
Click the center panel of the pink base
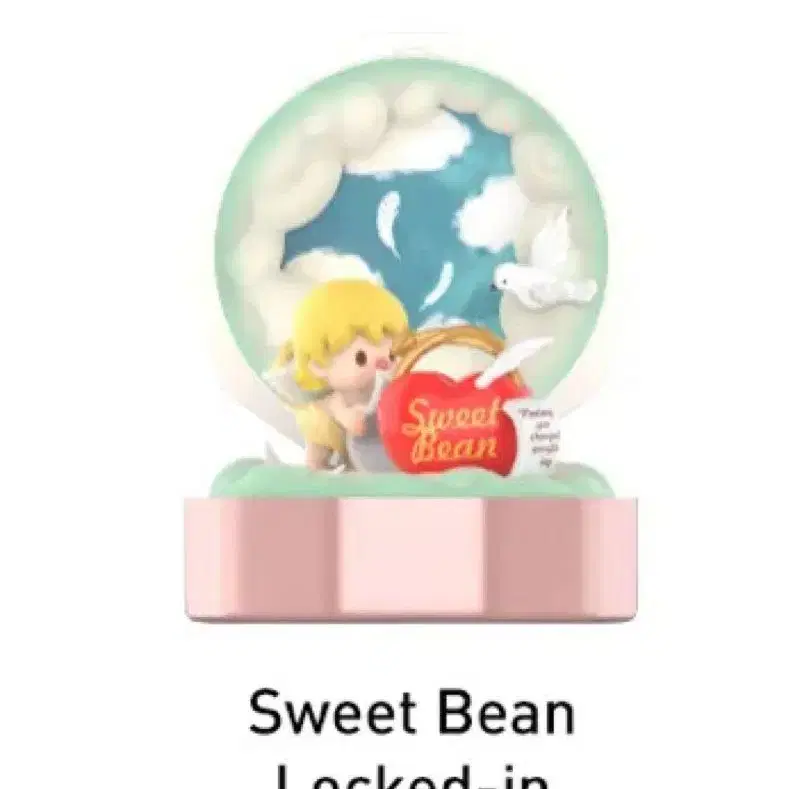click(x=411, y=556)
